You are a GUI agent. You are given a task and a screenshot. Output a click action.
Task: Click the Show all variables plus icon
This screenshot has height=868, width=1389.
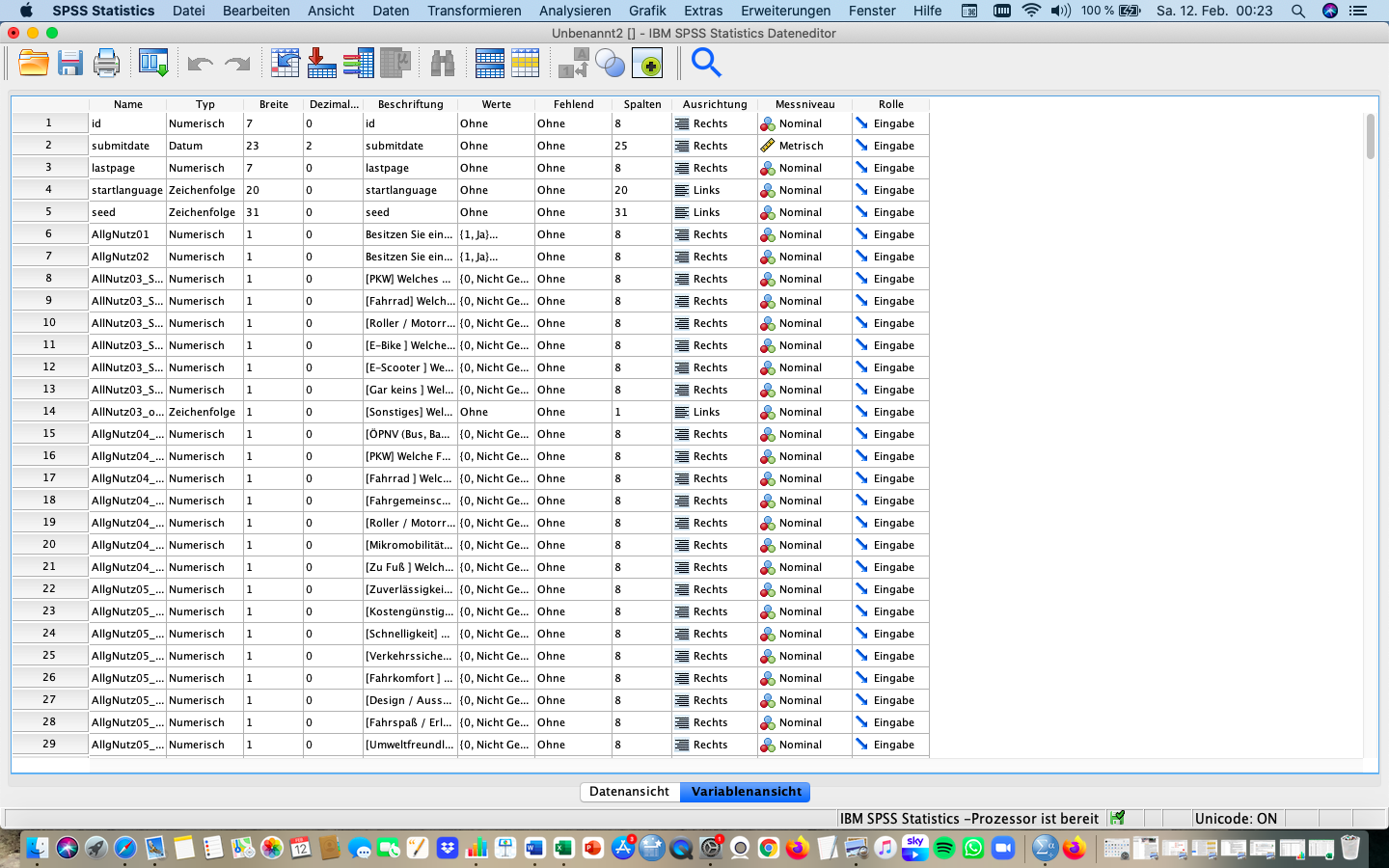(647, 64)
